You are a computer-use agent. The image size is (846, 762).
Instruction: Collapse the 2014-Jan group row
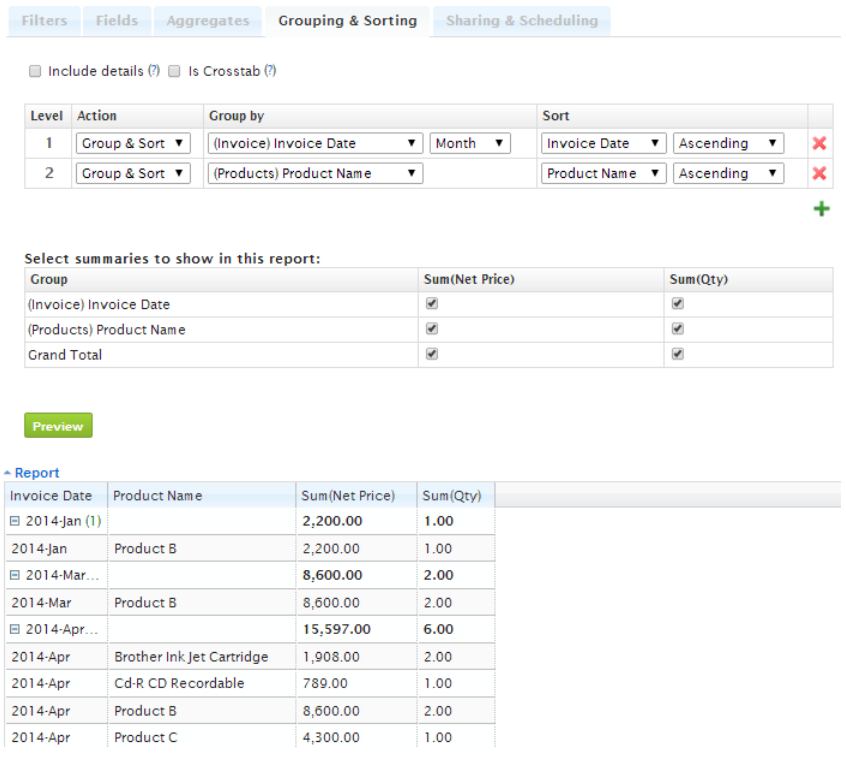16,521
